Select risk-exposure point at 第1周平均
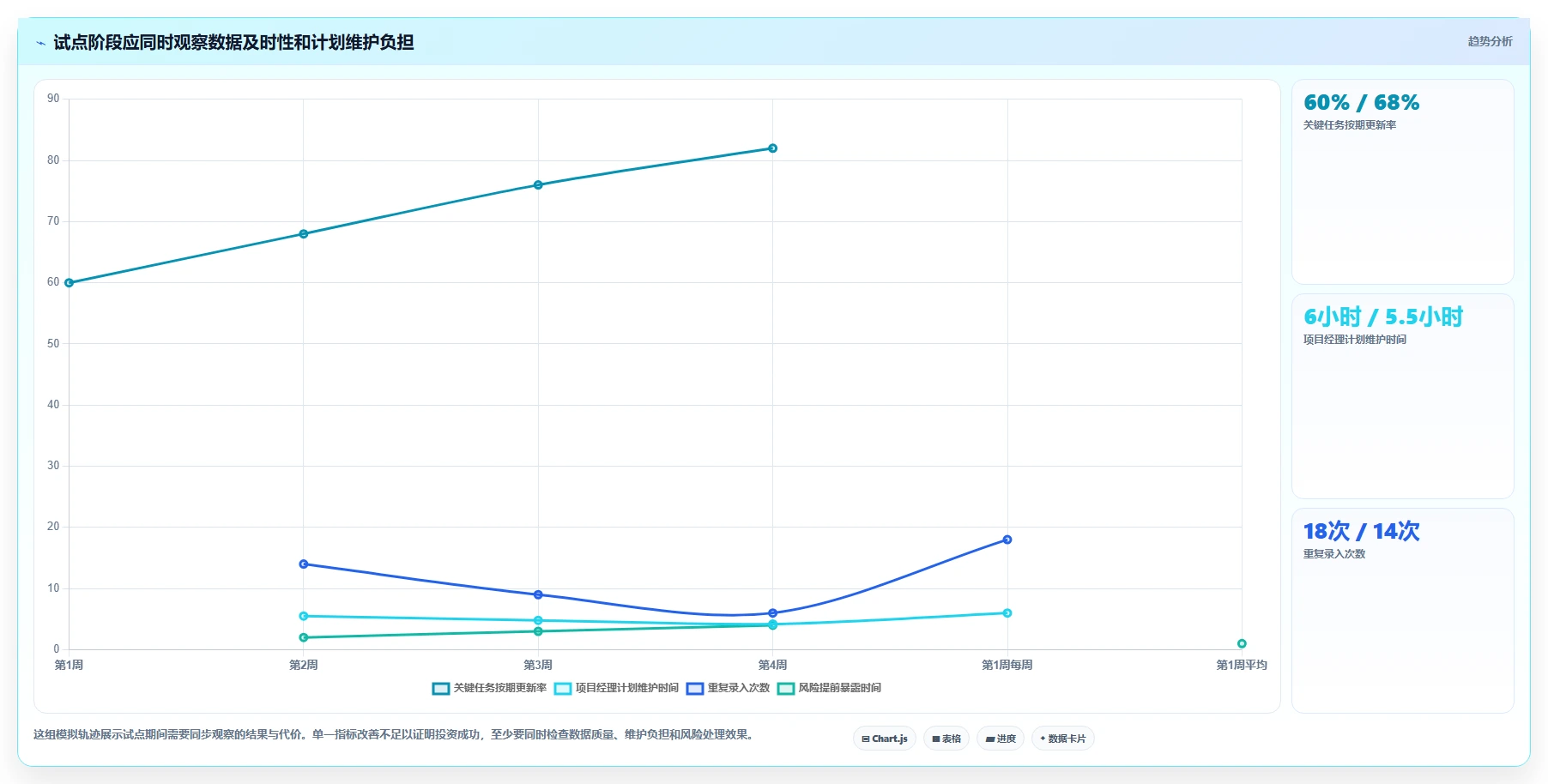The width and height of the screenshot is (1548, 784). 1242,643
